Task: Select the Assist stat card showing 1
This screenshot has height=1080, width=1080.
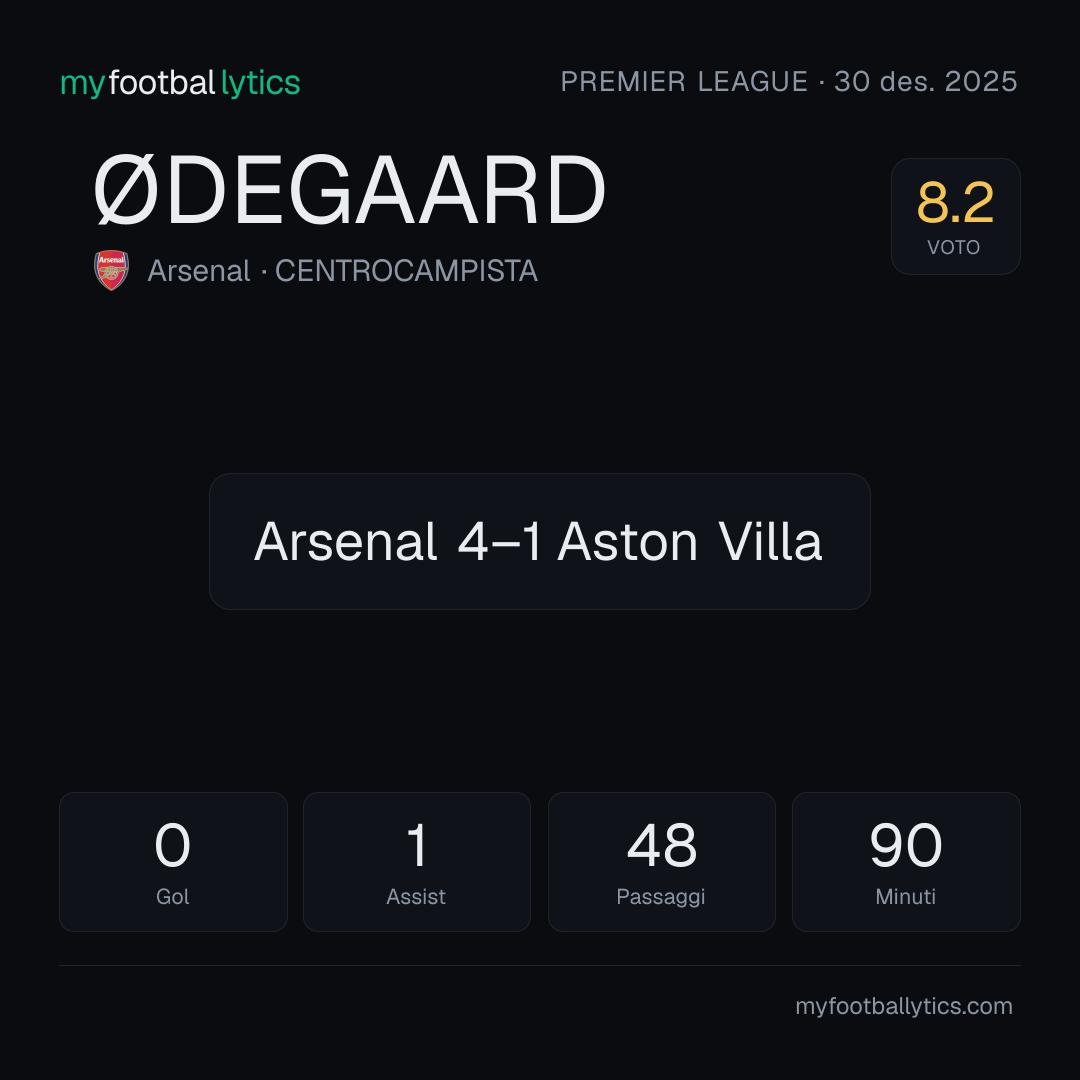Action: tap(417, 862)
